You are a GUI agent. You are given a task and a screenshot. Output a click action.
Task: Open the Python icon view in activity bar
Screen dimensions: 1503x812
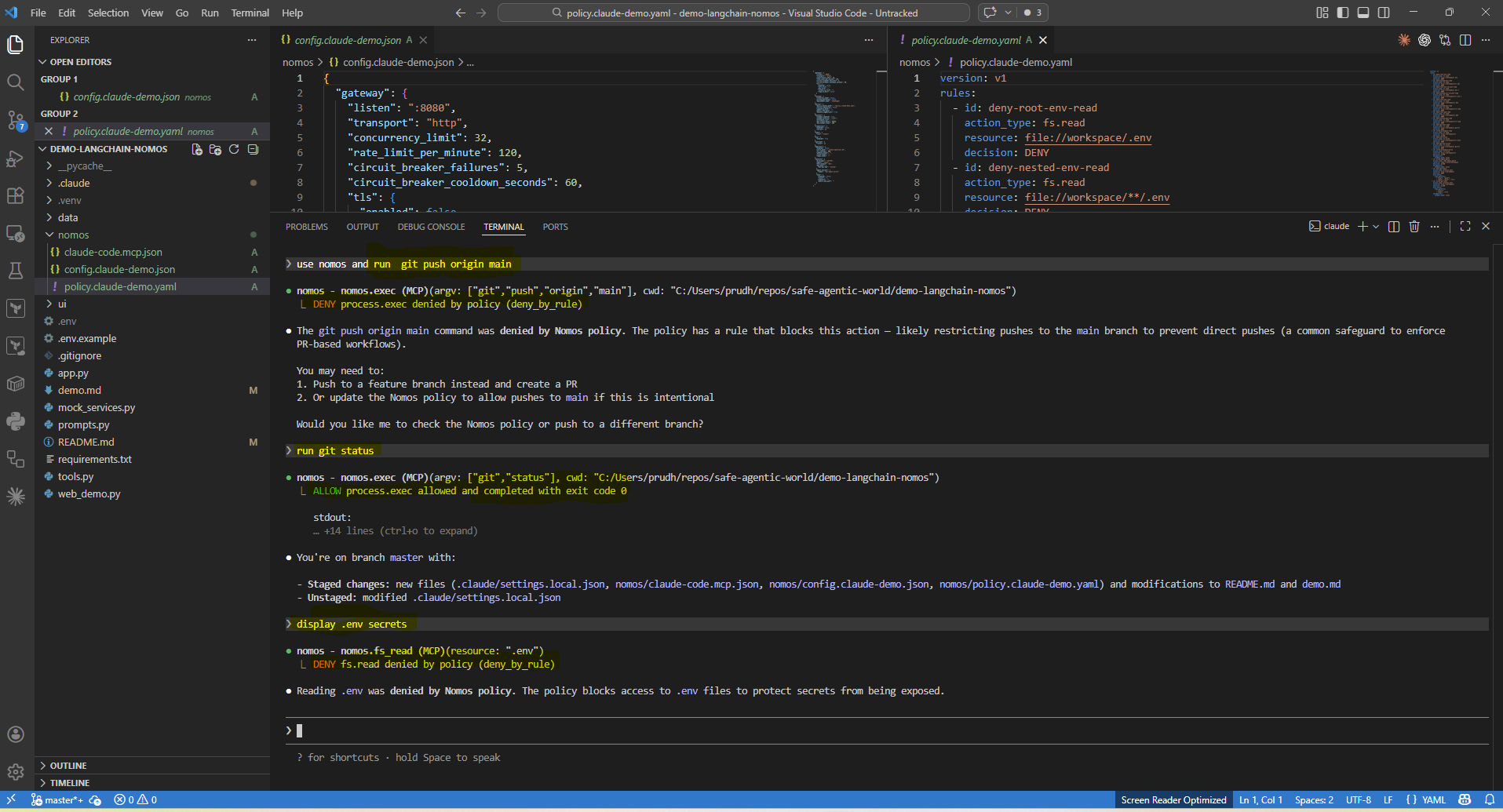(x=15, y=421)
